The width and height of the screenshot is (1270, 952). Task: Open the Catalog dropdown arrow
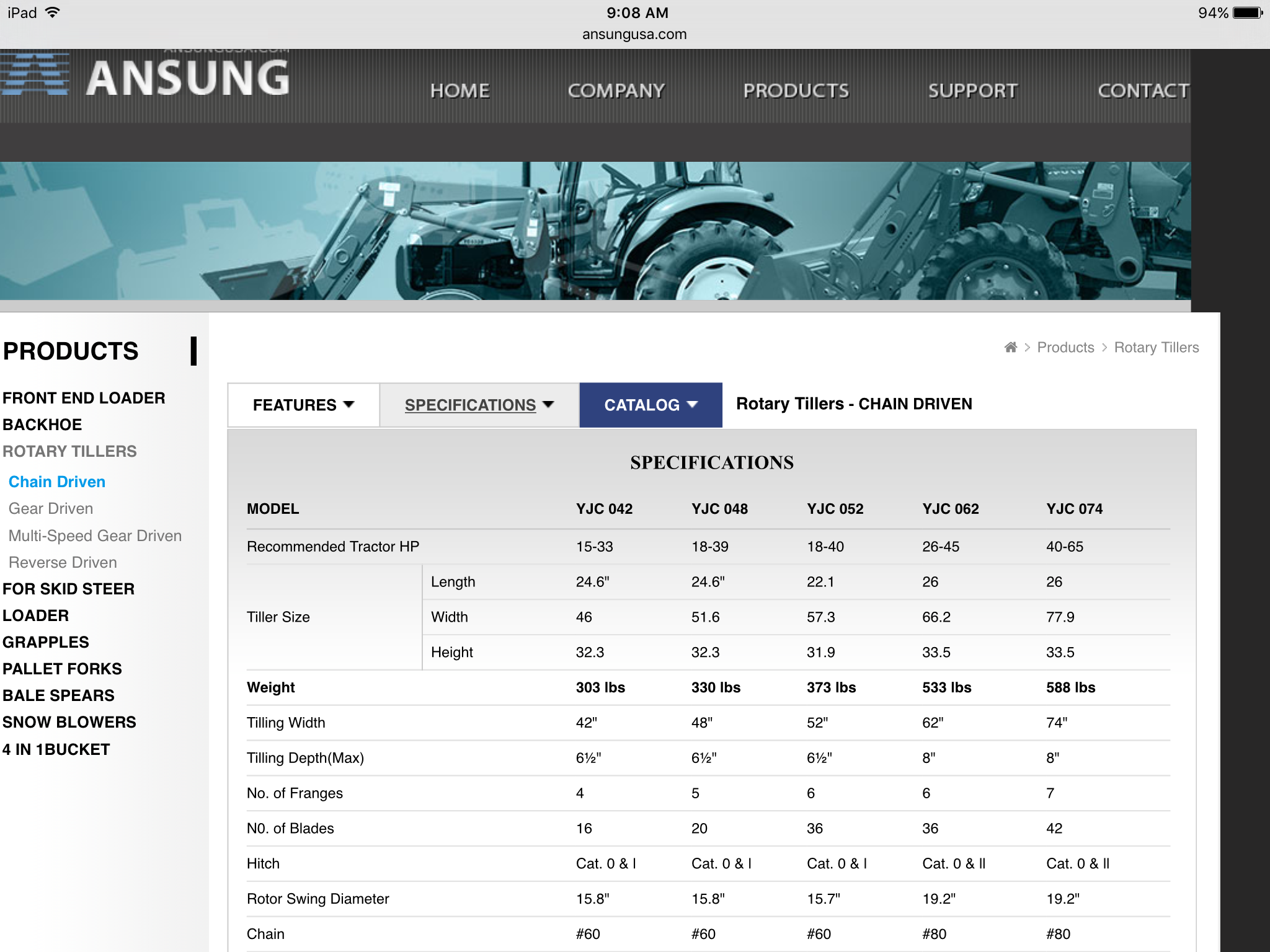click(x=693, y=404)
